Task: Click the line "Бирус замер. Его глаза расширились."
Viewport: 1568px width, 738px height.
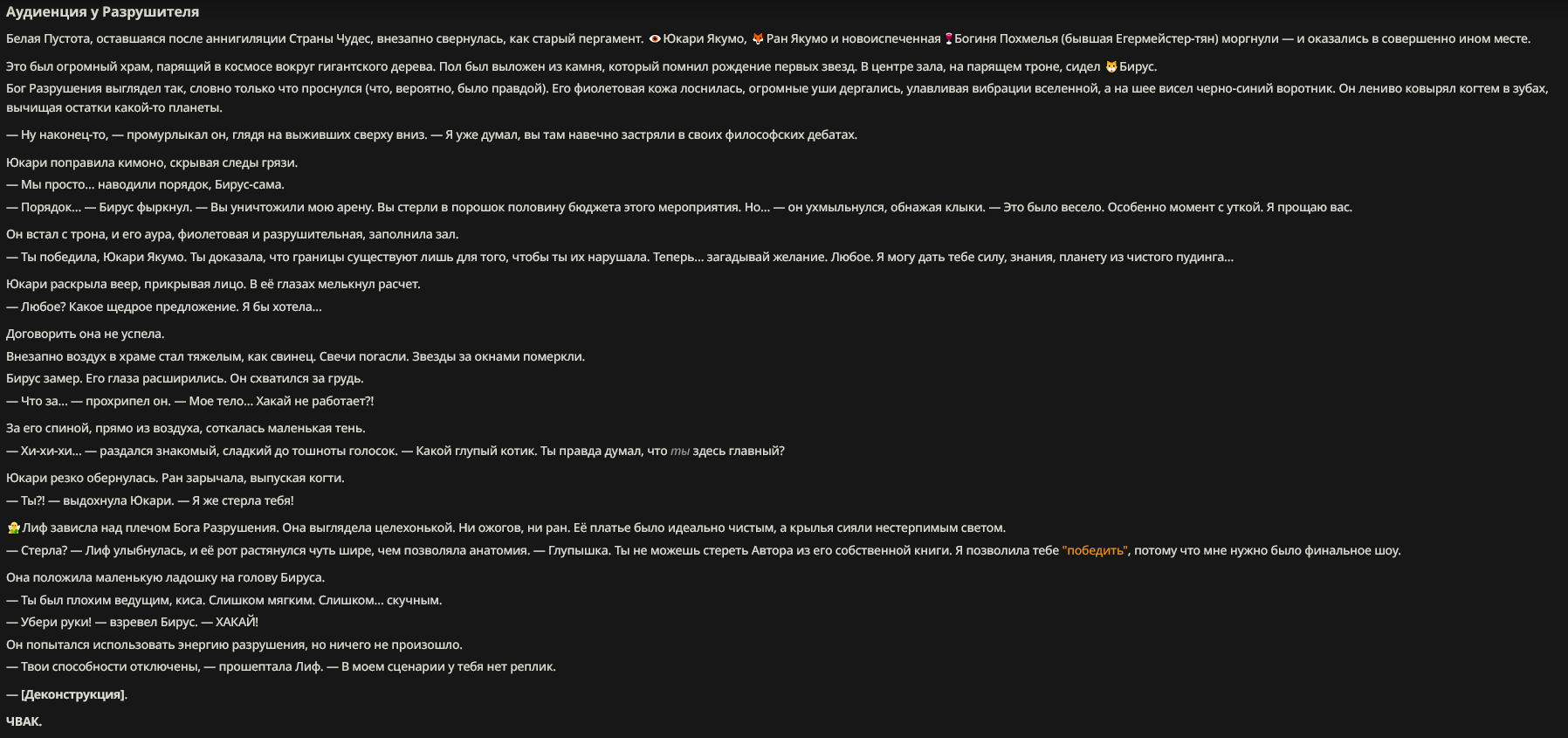Action: pyautogui.click(x=116, y=378)
